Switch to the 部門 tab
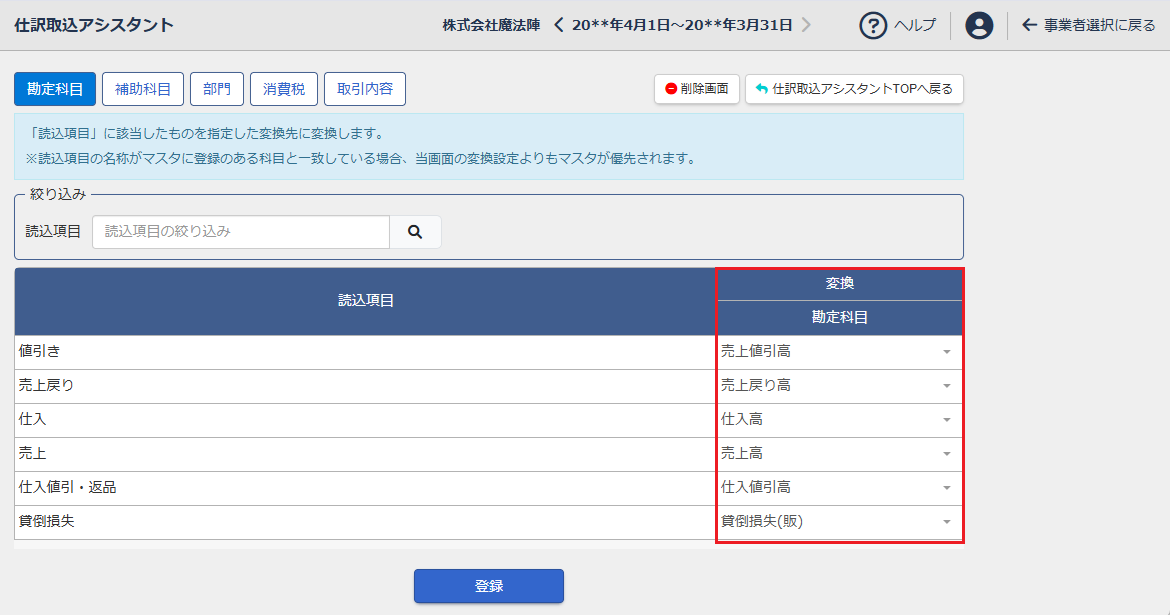The width and height of the screenshot is (1170, 615). click(x=217, y=89)
